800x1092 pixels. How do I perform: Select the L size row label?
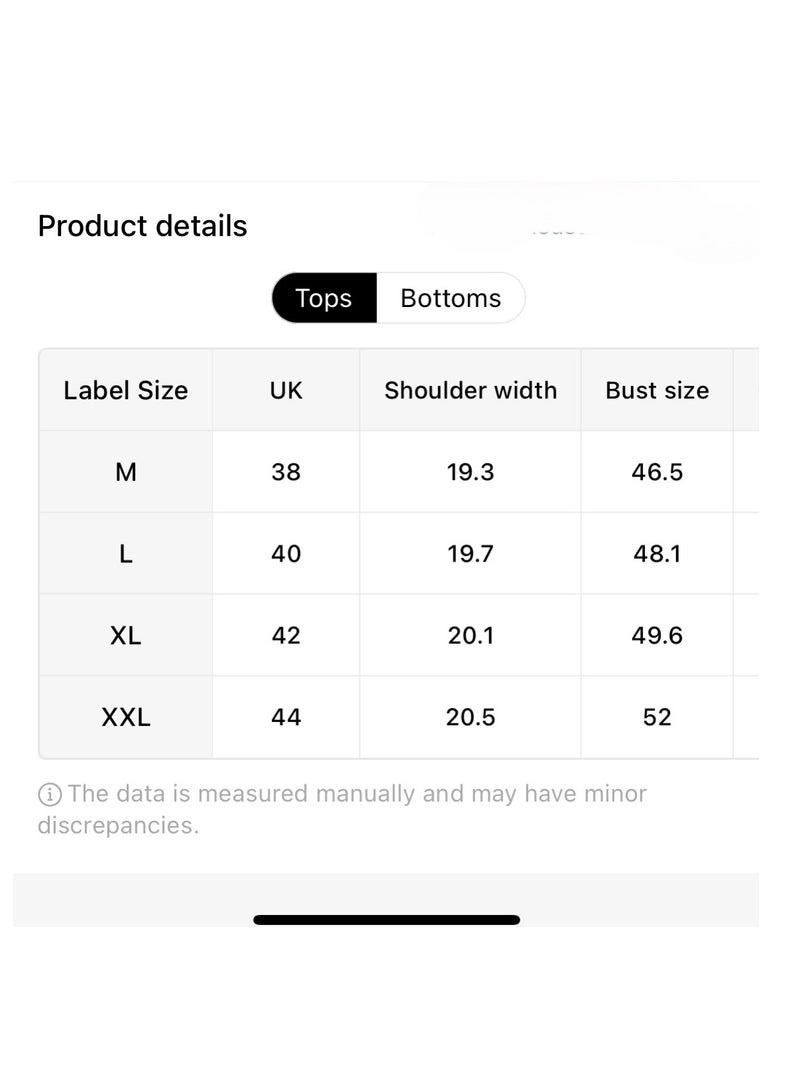(126, 554)
